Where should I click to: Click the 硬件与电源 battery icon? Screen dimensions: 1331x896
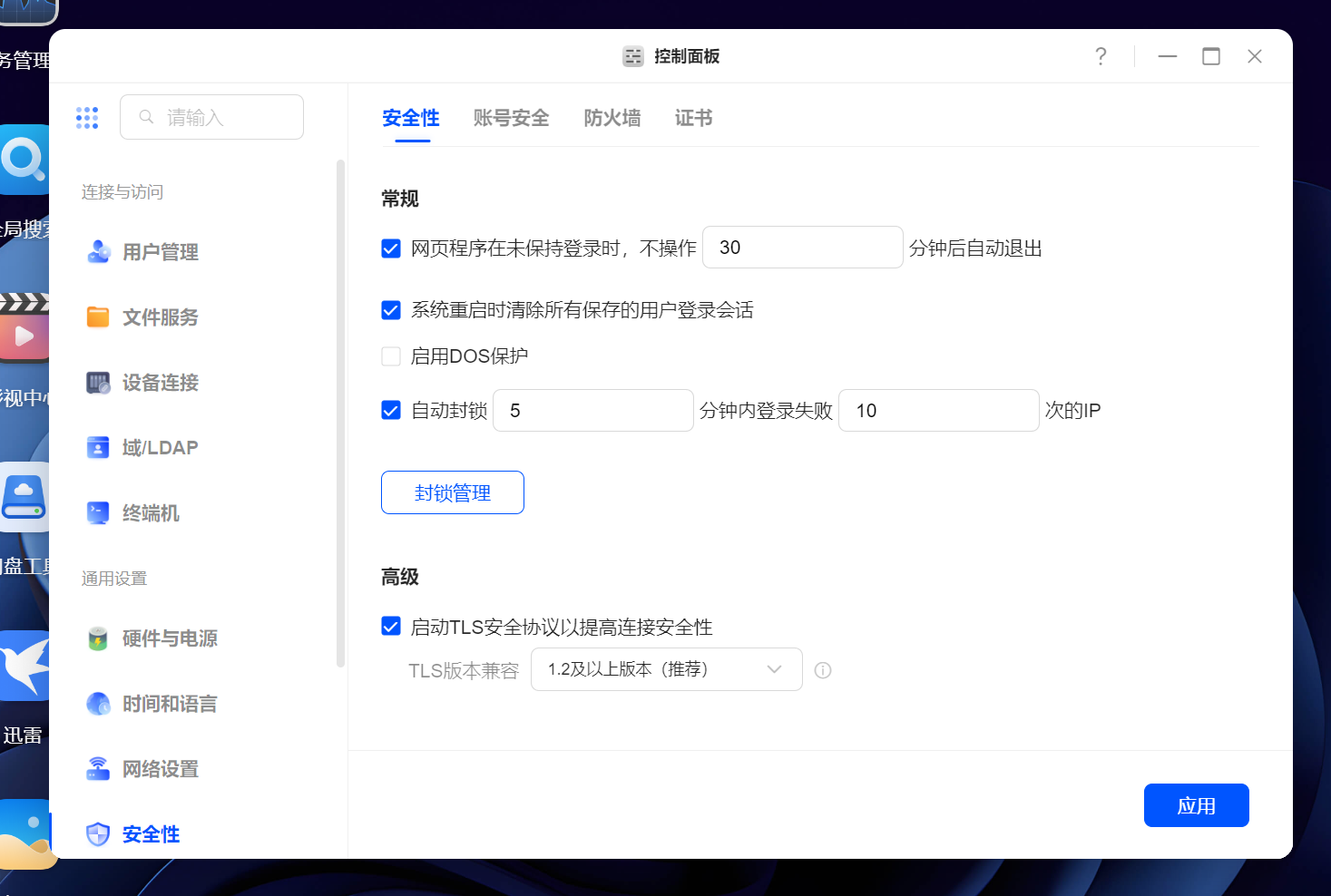tap(98, 638)
